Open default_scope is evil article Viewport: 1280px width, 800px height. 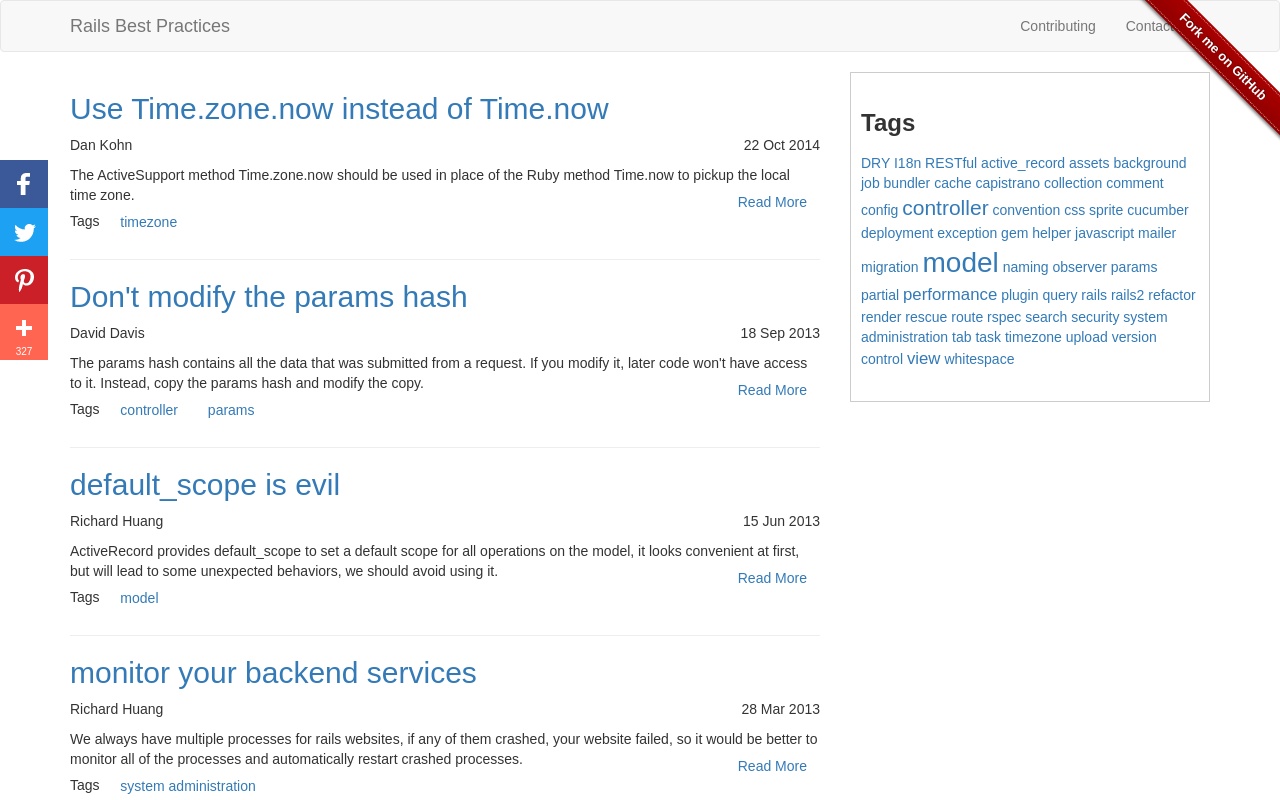coord(205,485)
